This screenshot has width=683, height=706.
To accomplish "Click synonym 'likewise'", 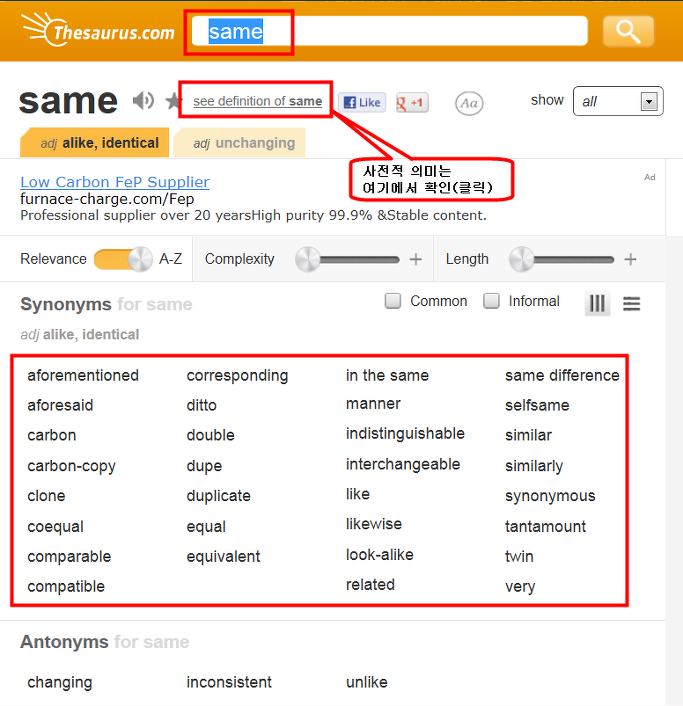I will click(374, 524).
